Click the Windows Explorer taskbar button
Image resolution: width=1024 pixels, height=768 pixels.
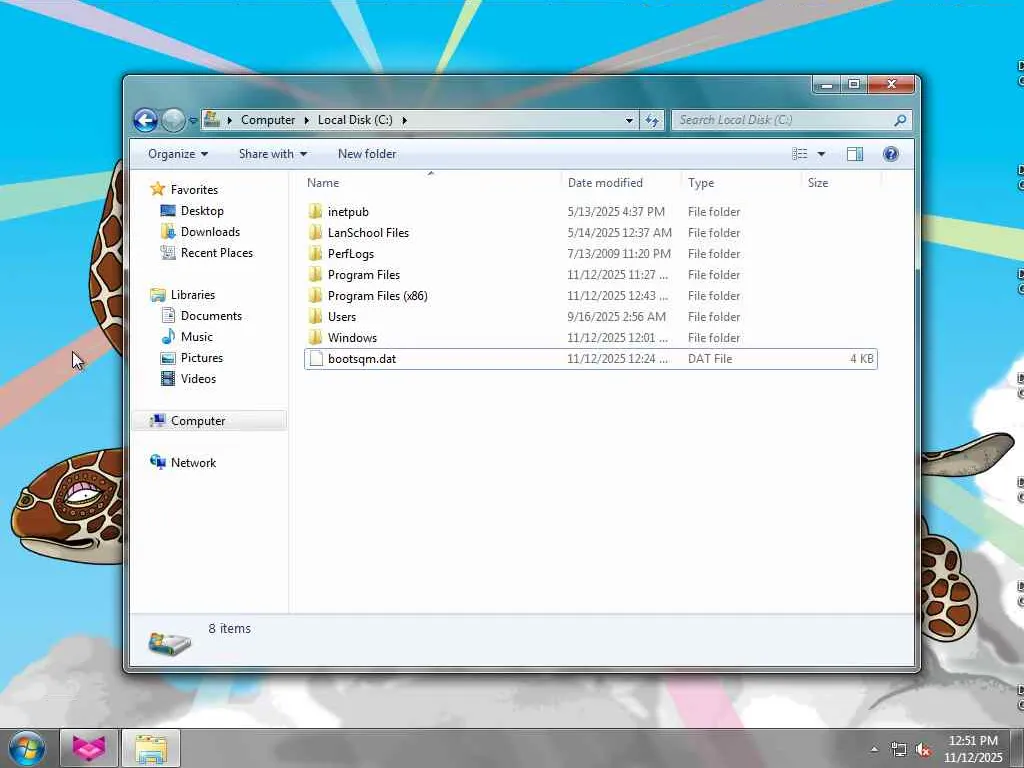[152, 748]
